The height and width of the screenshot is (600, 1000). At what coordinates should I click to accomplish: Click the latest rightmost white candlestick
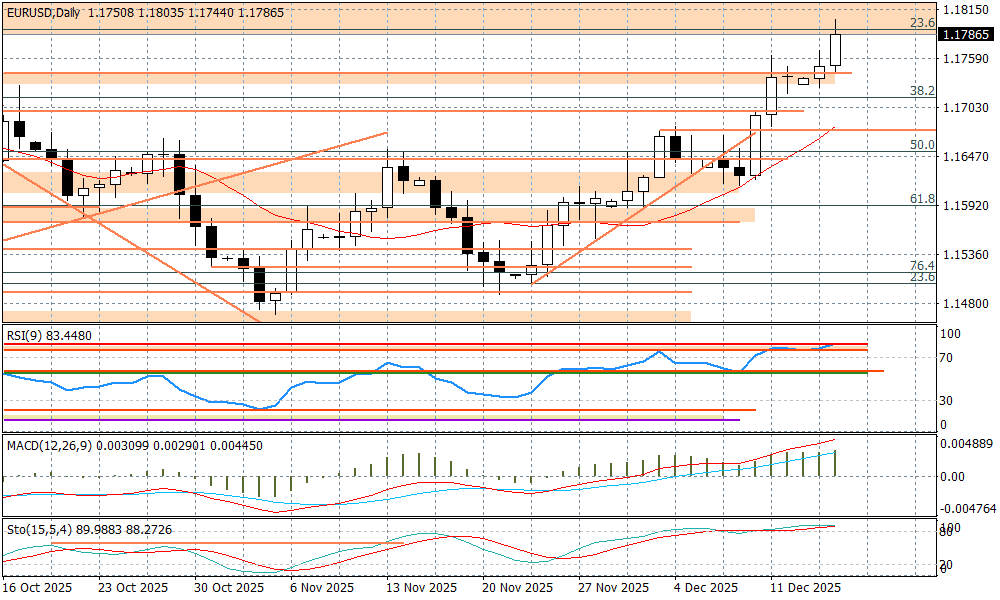tap(835, 49)
